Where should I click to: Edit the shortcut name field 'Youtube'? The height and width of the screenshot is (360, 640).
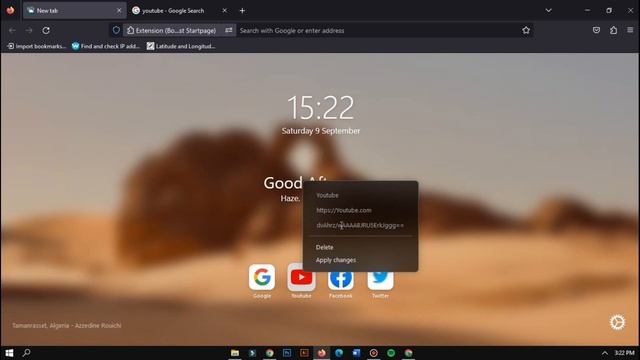coord(360,196)
